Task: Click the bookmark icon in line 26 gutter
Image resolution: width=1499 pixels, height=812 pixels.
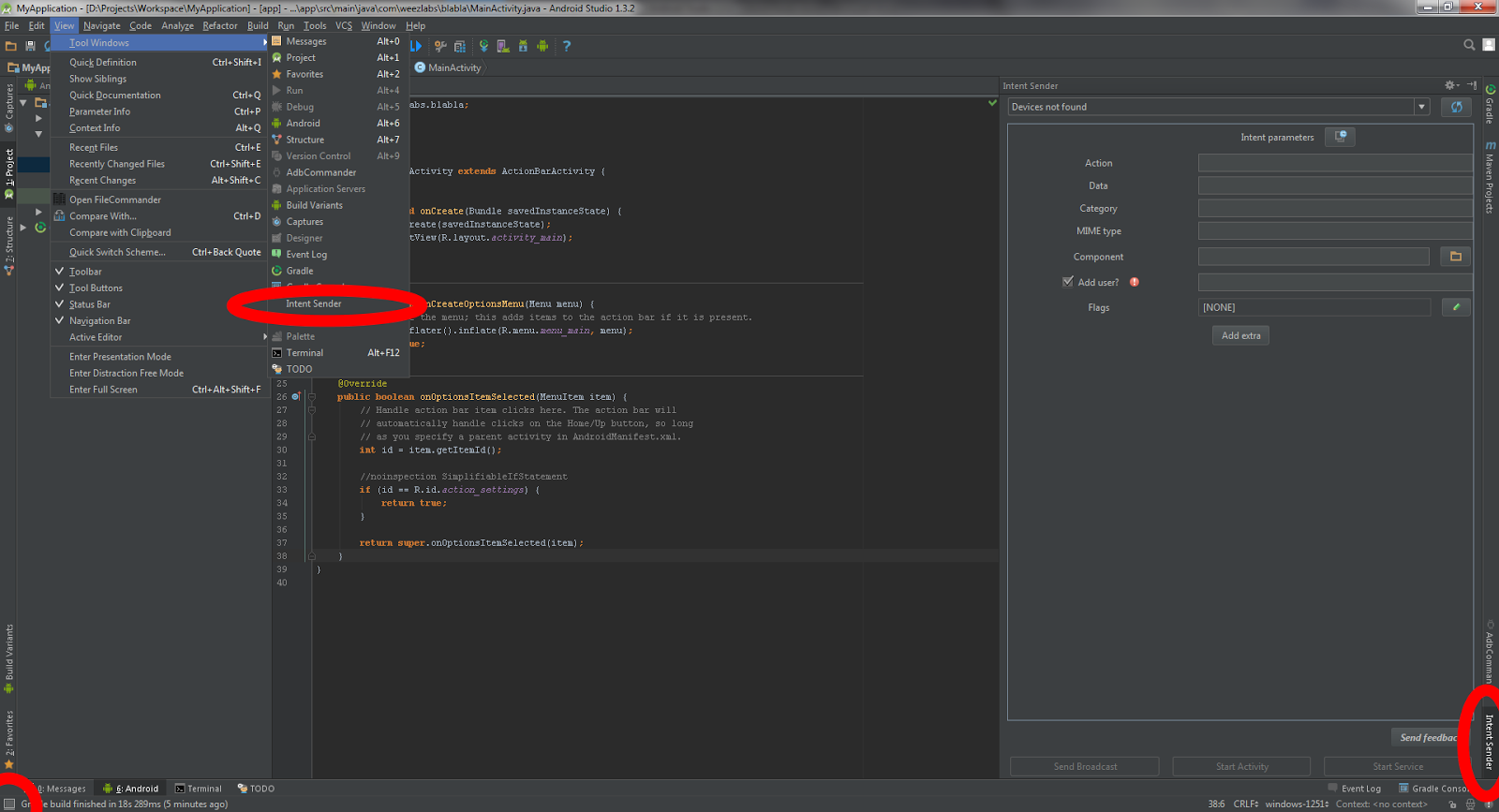Action: [295, 397]
